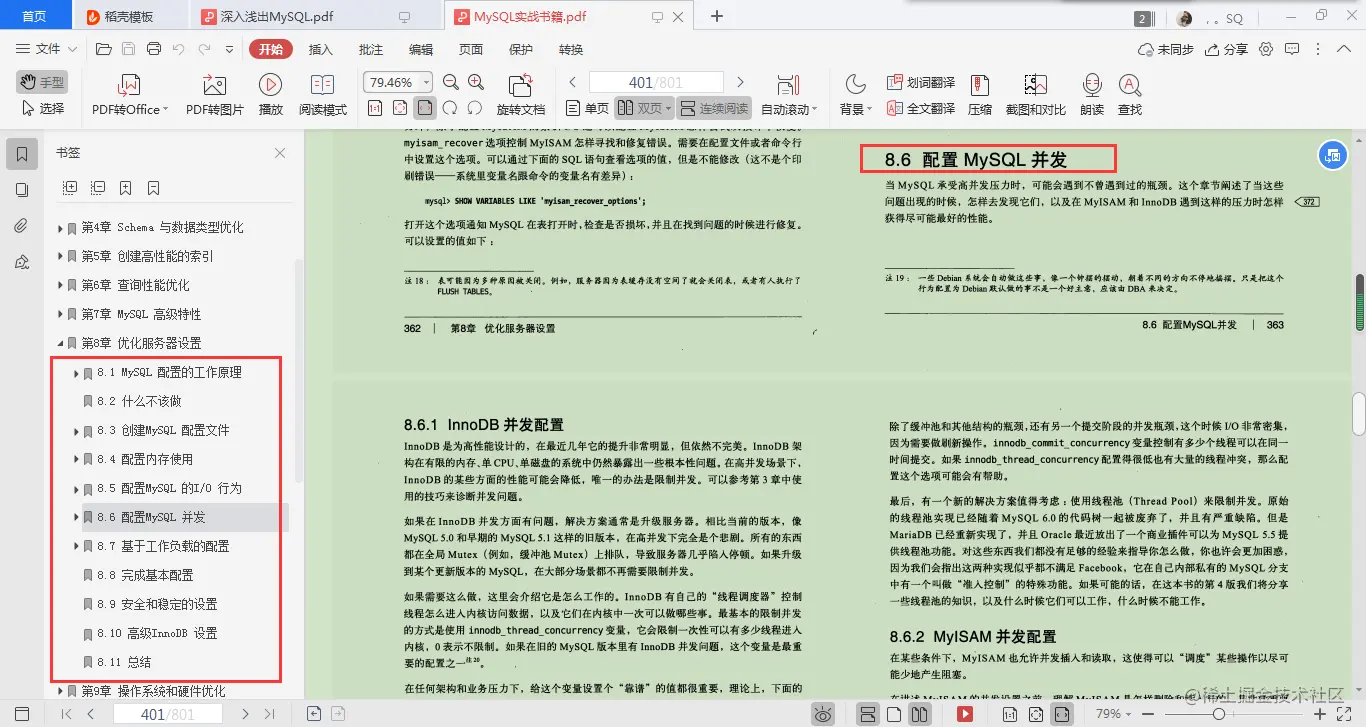Screen dimensions: 1366x727
Task: Start 朗读 read aloud
Action: [x=1091, y=96]
